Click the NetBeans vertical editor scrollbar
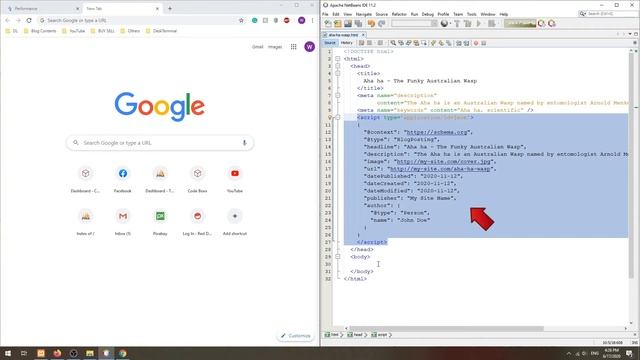The width and height of the screenshot is (640, 360). 631,166
